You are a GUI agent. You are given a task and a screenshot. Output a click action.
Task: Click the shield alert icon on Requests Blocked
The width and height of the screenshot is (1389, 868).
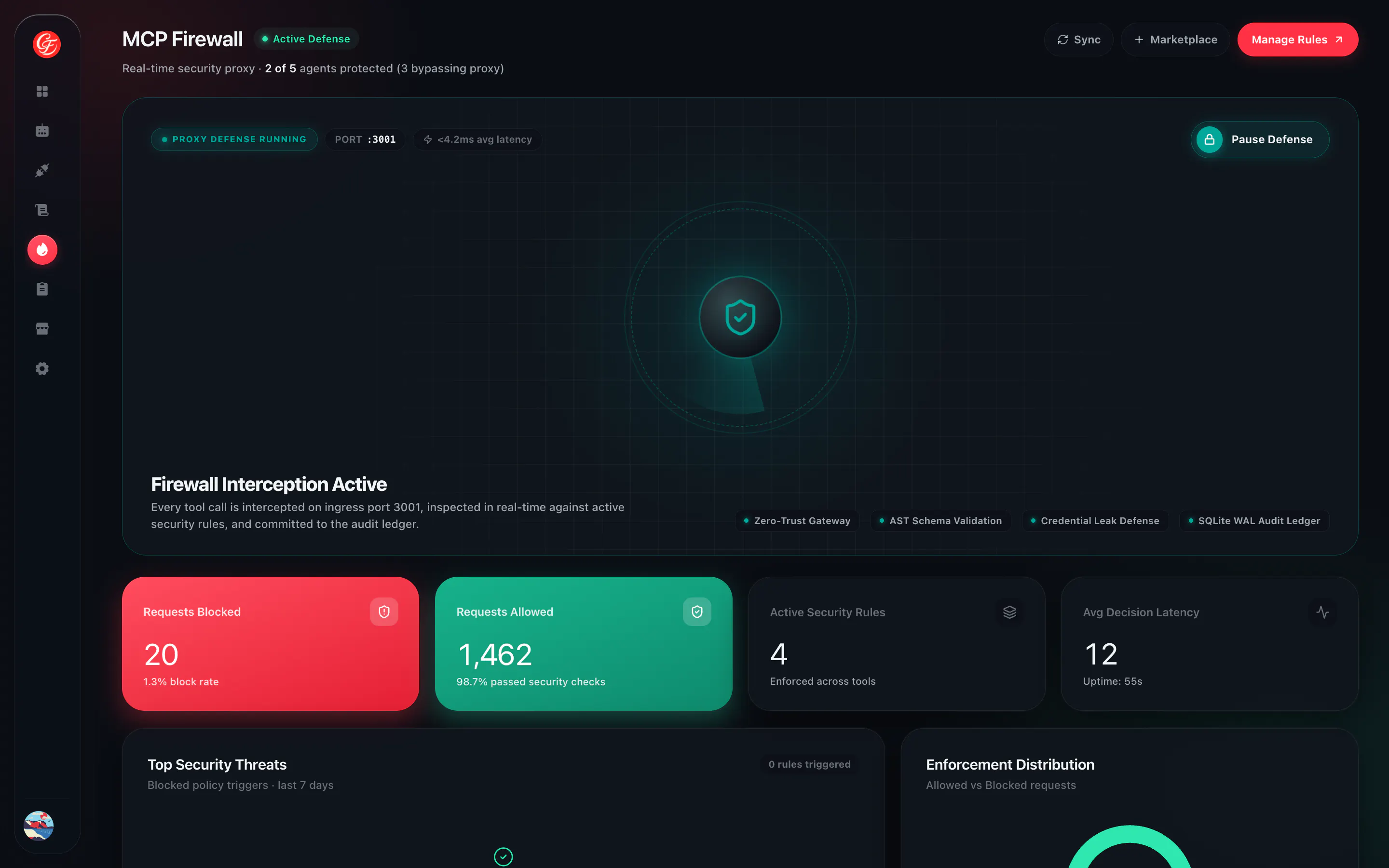click(x=384, y=611)
